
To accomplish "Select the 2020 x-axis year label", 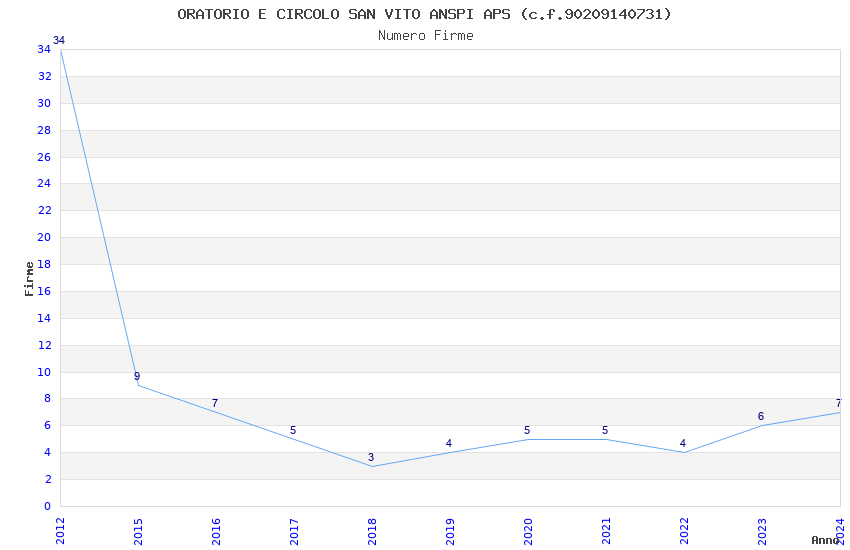I will [529, 531].
